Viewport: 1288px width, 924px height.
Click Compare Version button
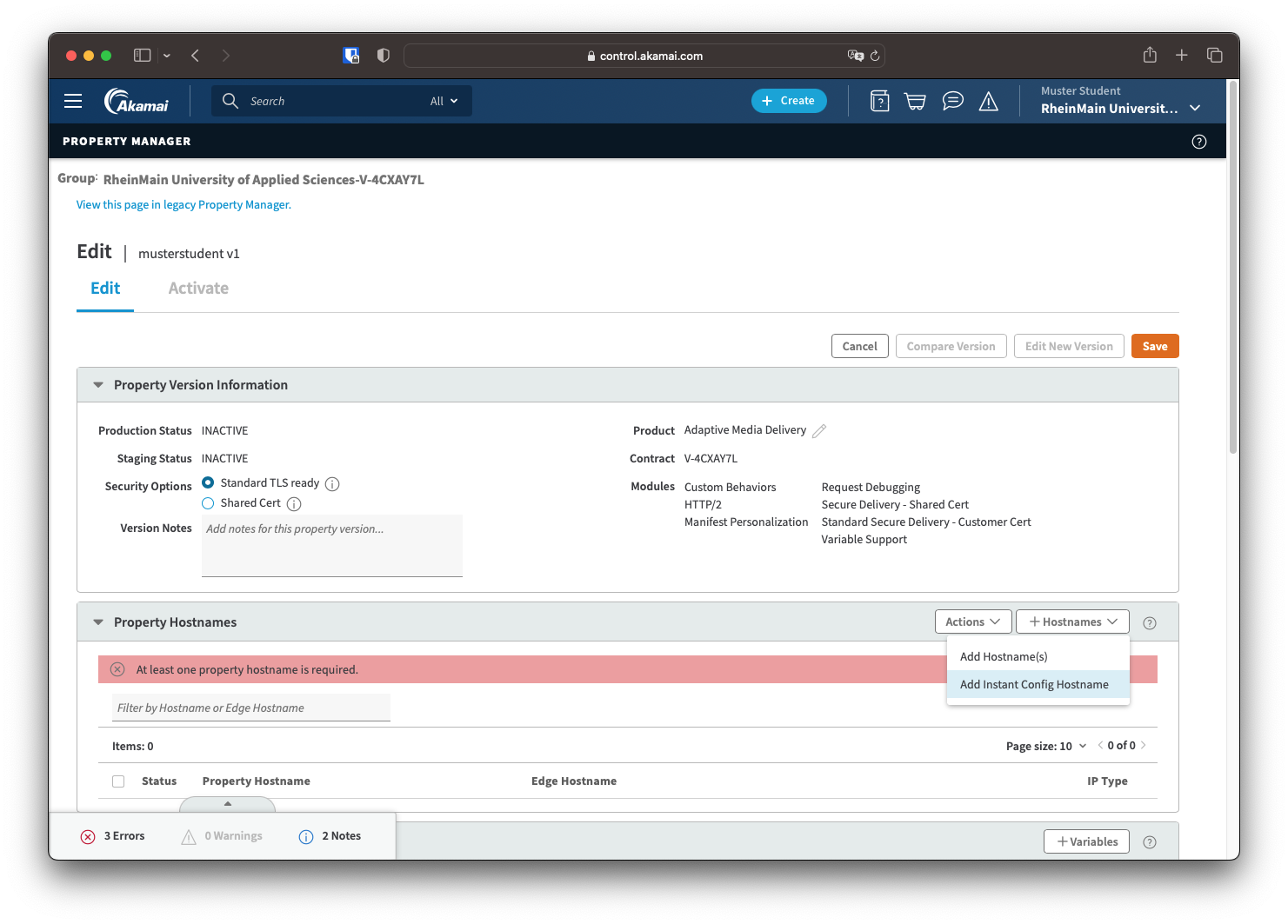pyautogui.click(x=951, y=346)
